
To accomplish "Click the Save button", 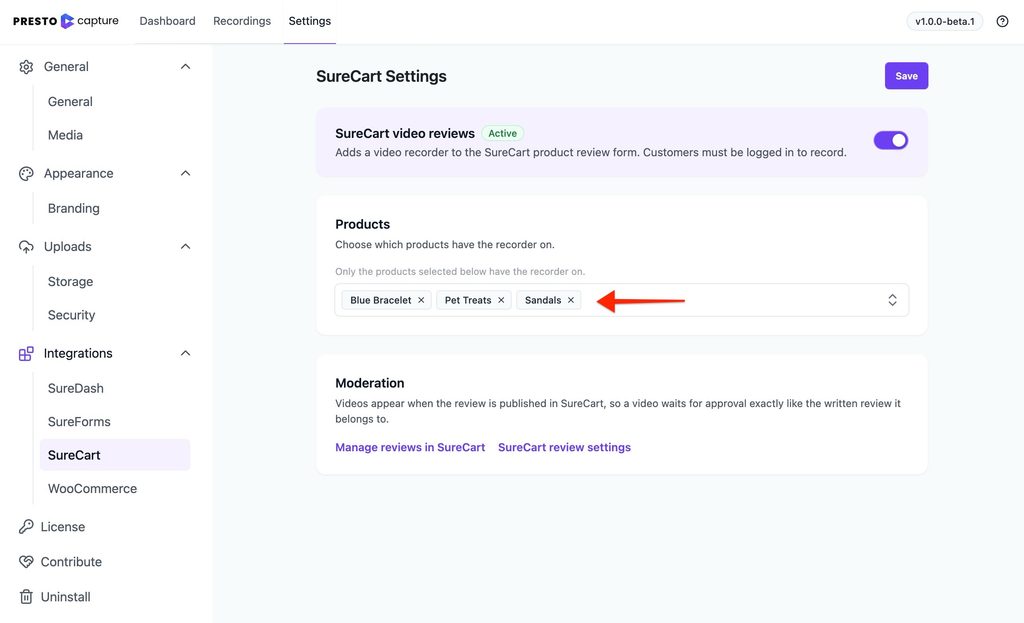I will point(906,76).
